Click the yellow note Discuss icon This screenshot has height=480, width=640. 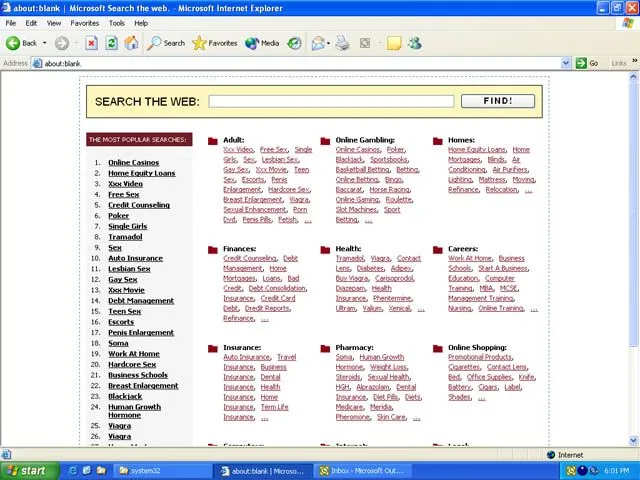point(394,43)
